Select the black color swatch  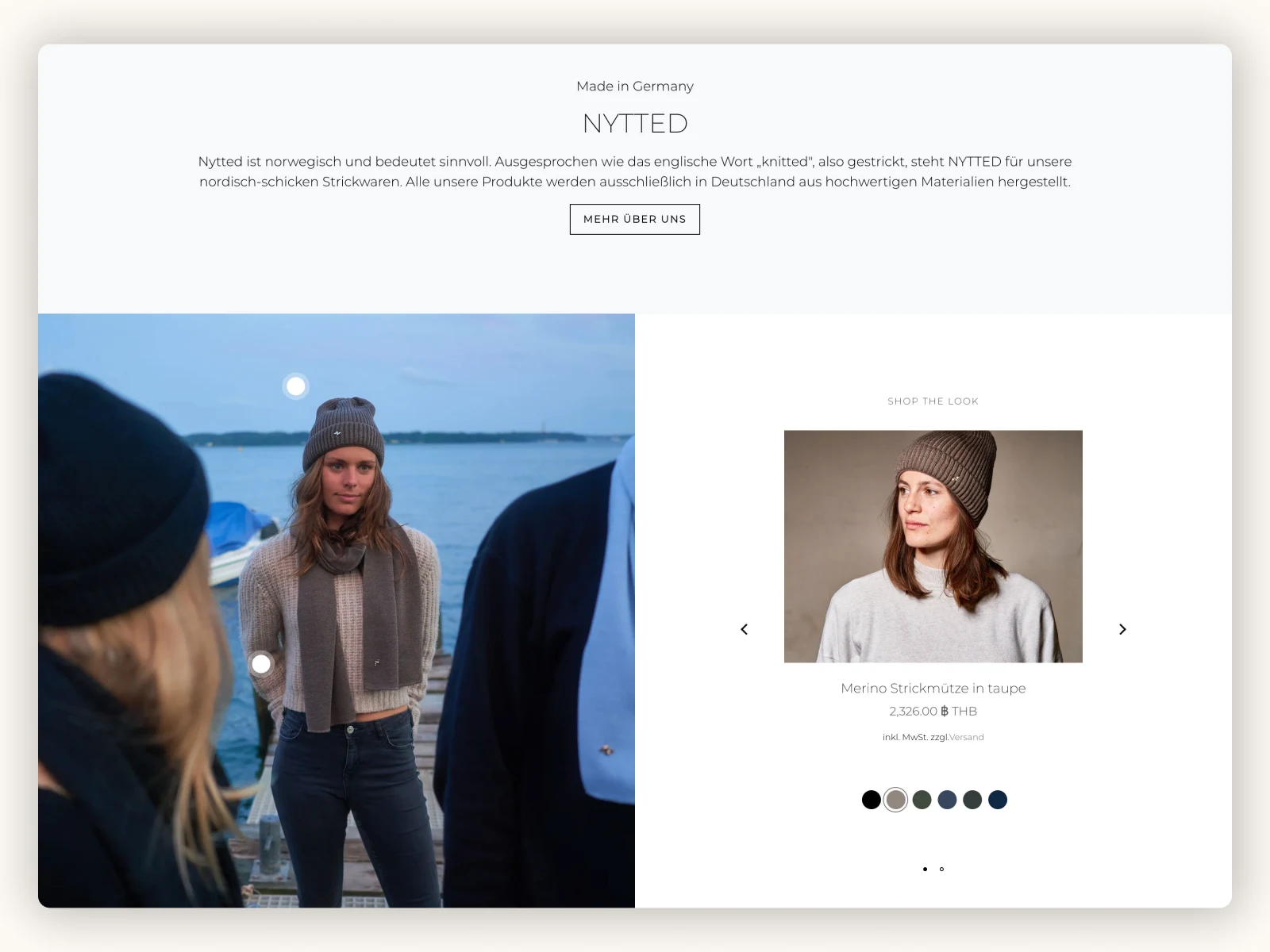click(x=871, y=800)
